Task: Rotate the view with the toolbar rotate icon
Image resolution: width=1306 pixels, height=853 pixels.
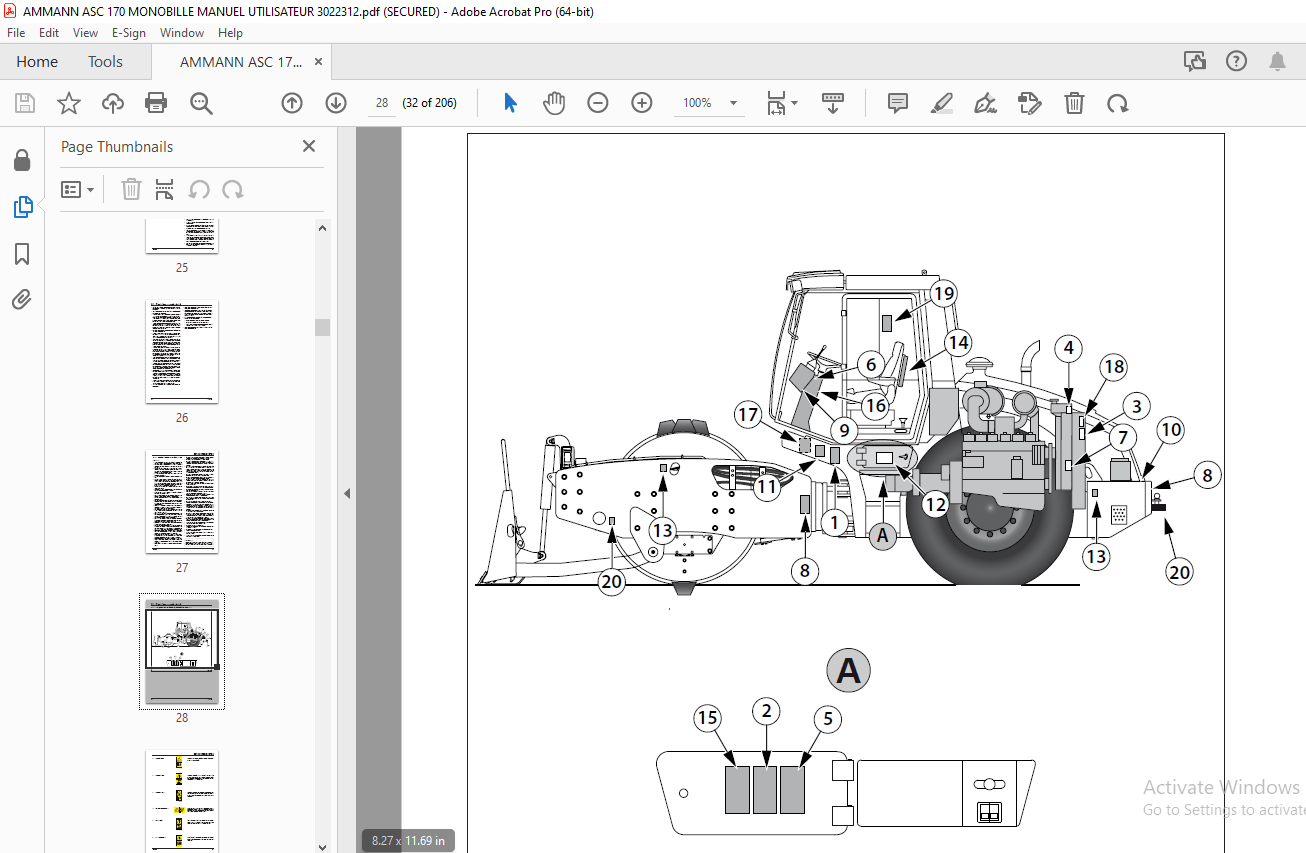Action: click(1118, 103)
